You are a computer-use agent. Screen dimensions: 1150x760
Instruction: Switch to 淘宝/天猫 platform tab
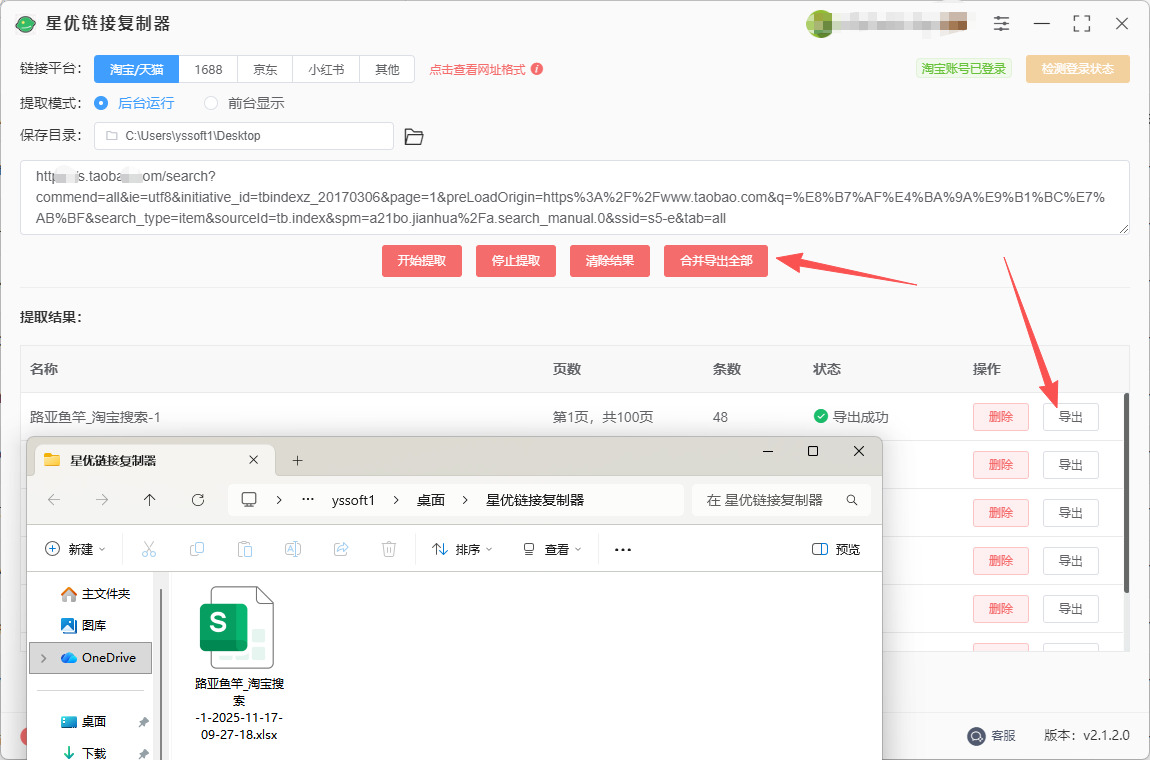(136, 69)
